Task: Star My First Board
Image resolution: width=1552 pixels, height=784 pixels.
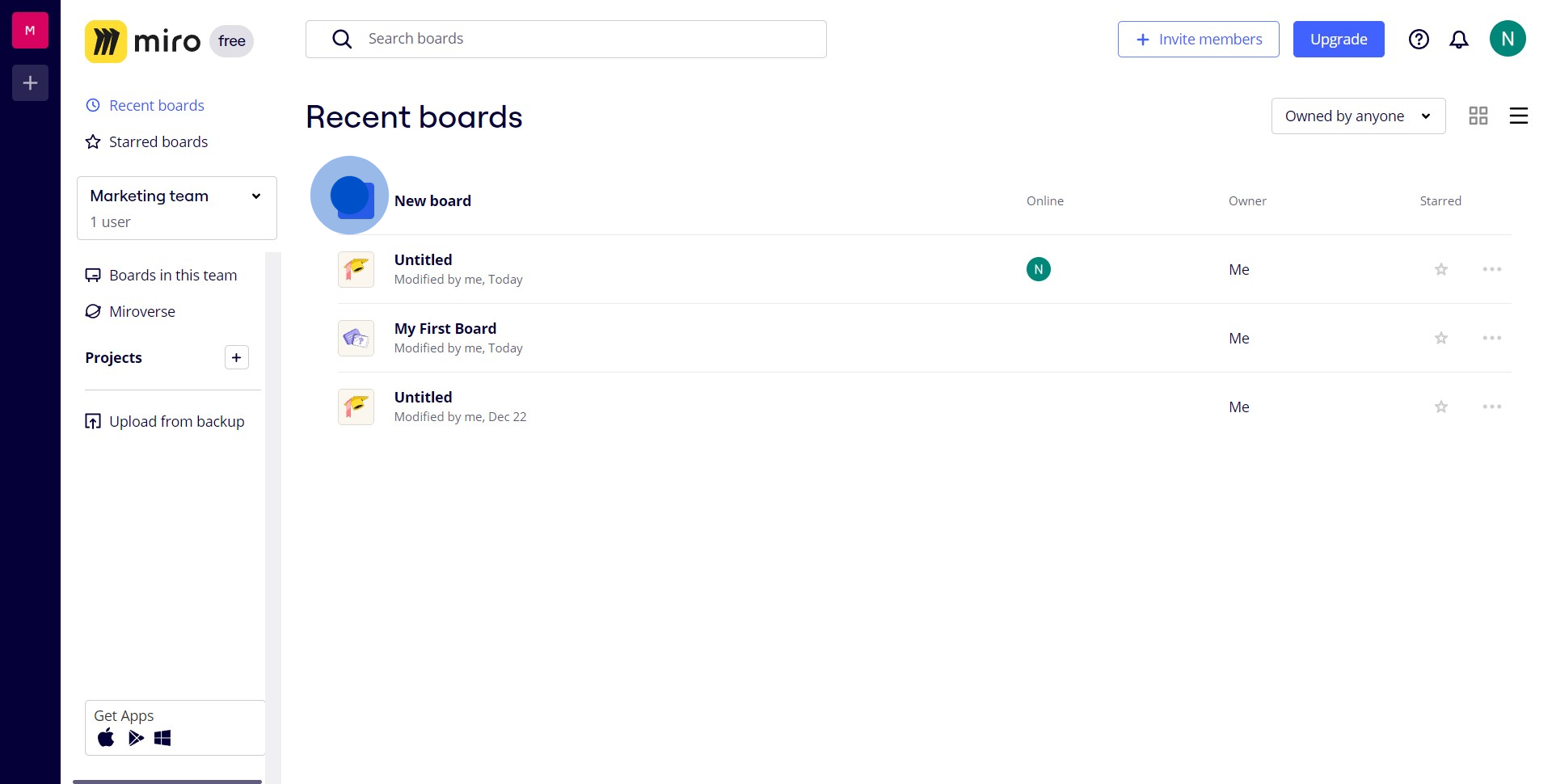Action: click(x=1440, y=338)
